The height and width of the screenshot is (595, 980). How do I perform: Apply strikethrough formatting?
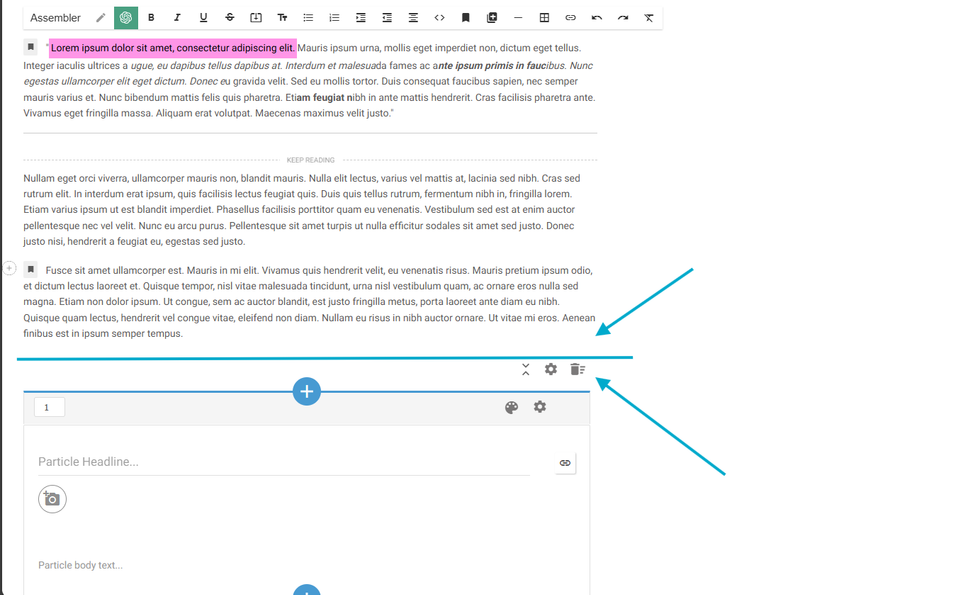click(x=230, y=18)
